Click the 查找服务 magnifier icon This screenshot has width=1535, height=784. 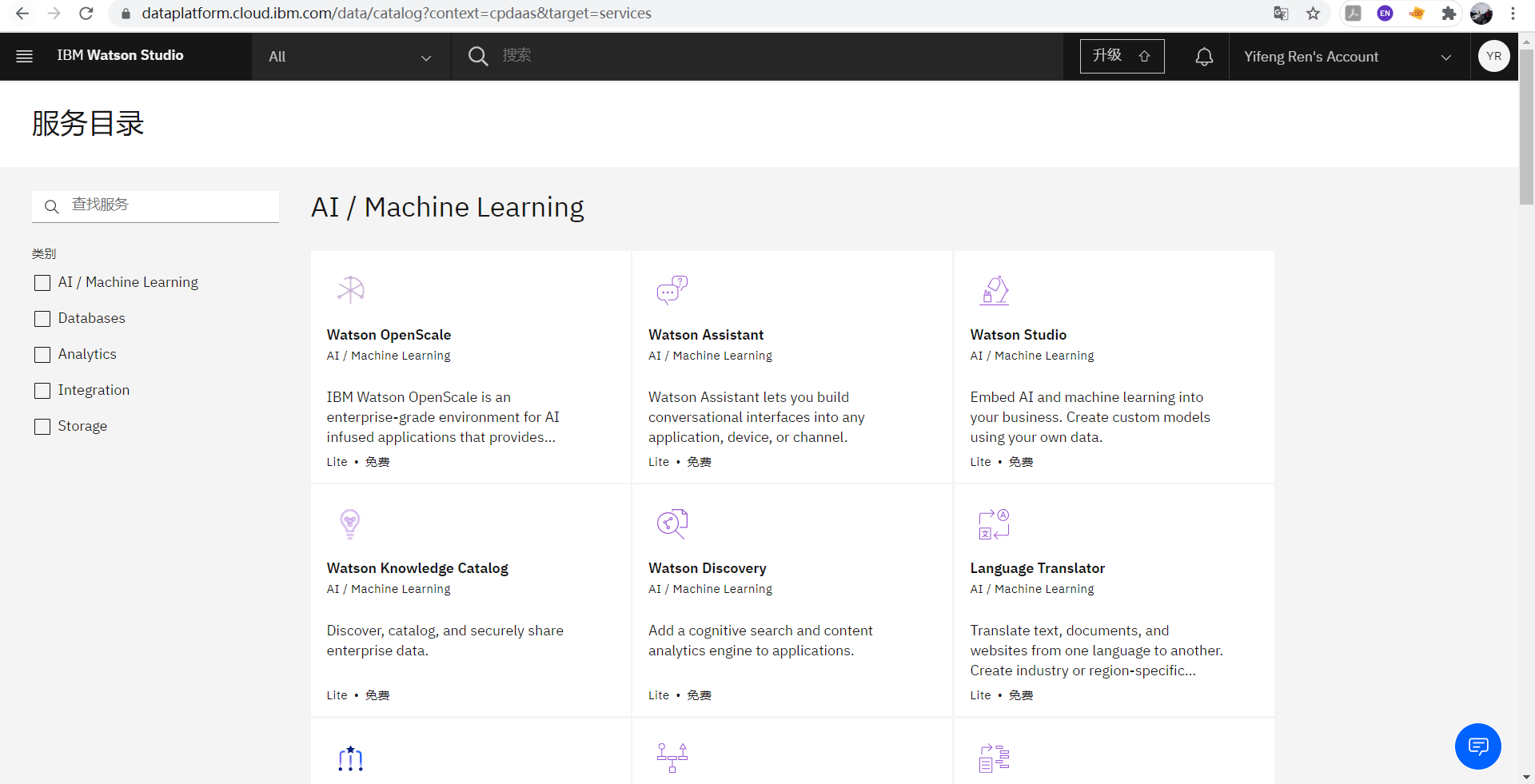52,207
